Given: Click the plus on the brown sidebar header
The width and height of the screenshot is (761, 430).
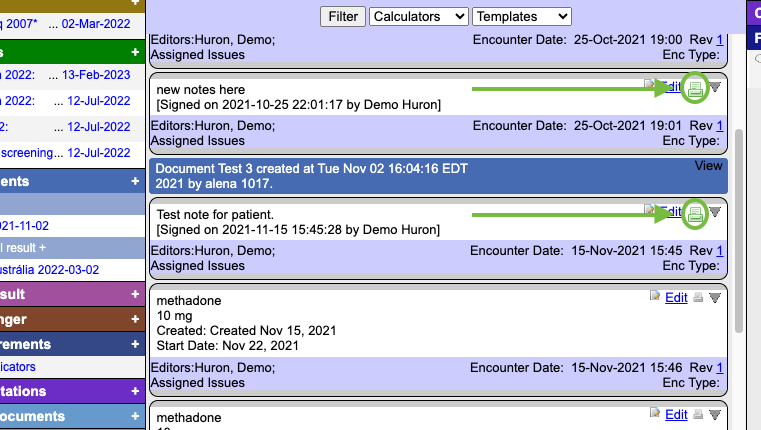Looking at the screenshot, I should (x=135, y=319).
